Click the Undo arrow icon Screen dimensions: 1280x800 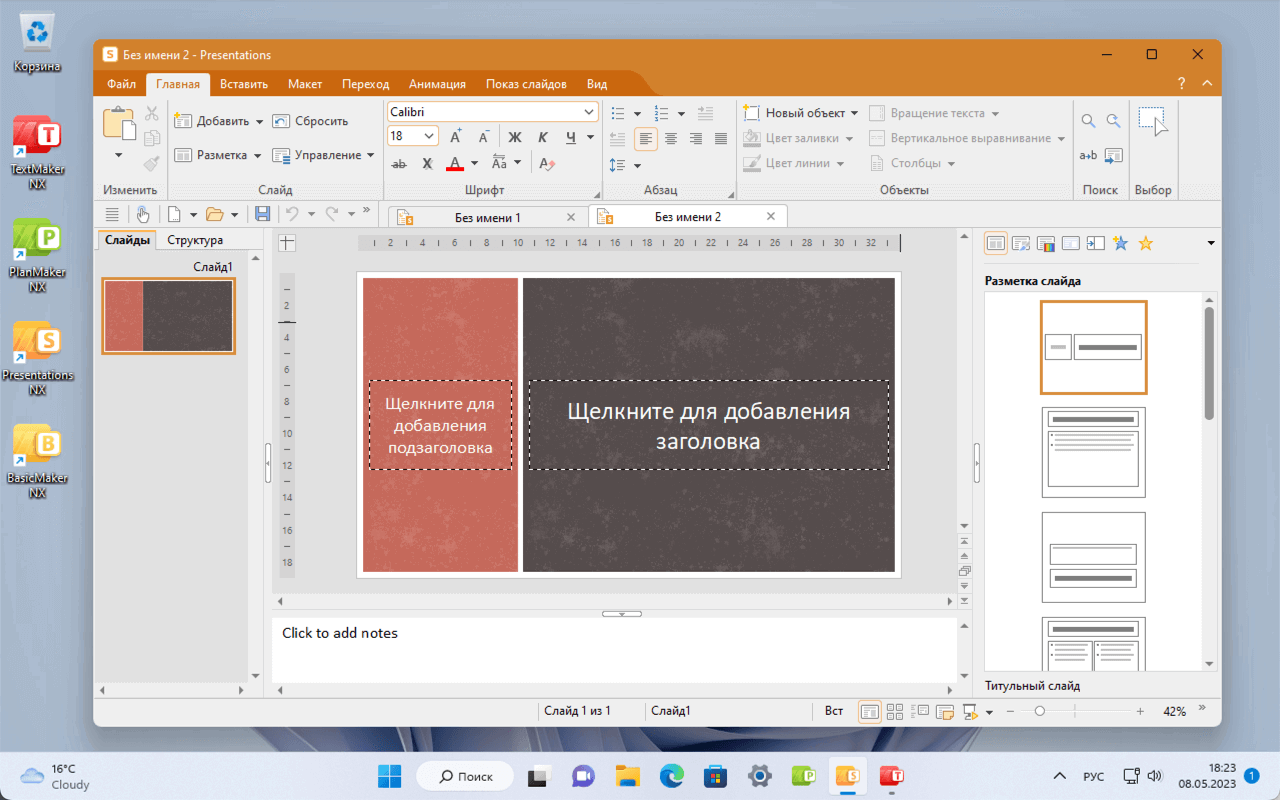292,214
